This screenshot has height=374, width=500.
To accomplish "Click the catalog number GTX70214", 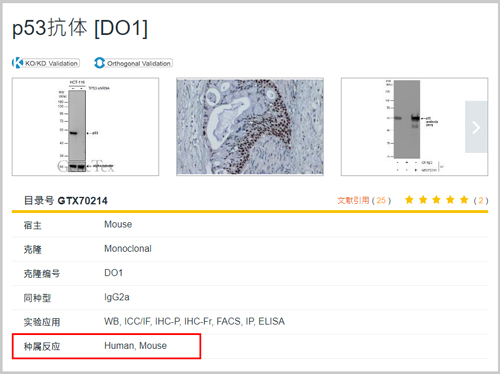I will pyautogui.click(x=83, y=201).
